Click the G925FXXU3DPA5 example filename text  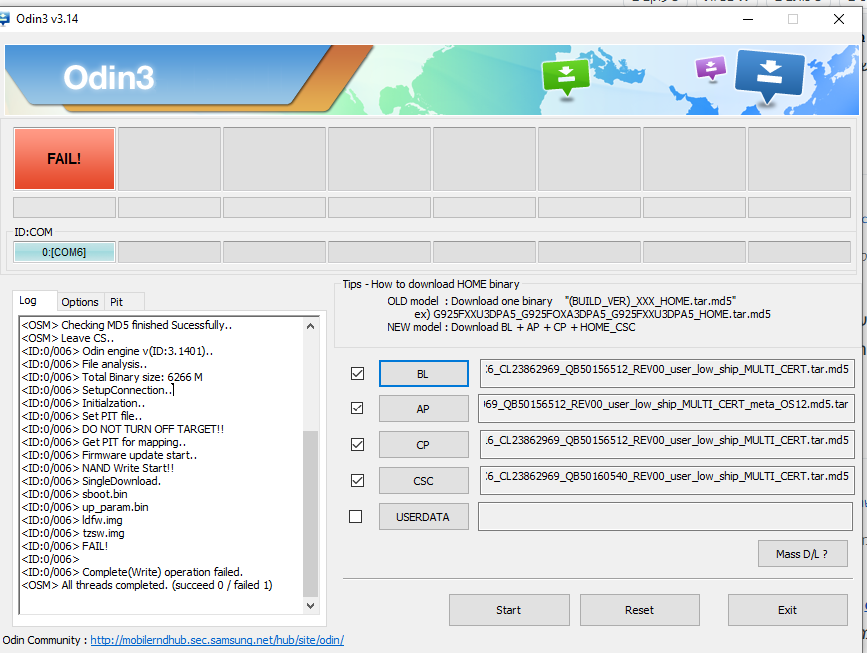coord(602,314)
